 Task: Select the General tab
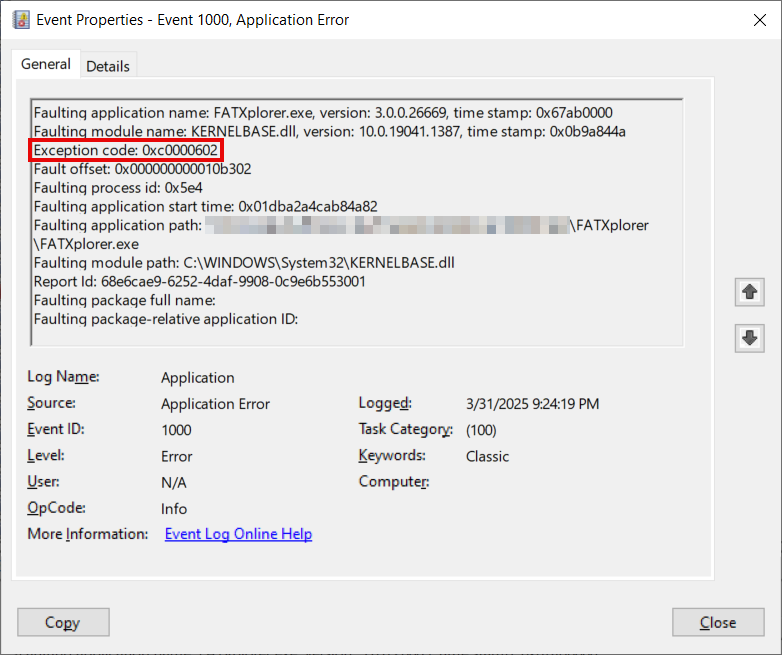click(46, 64)
